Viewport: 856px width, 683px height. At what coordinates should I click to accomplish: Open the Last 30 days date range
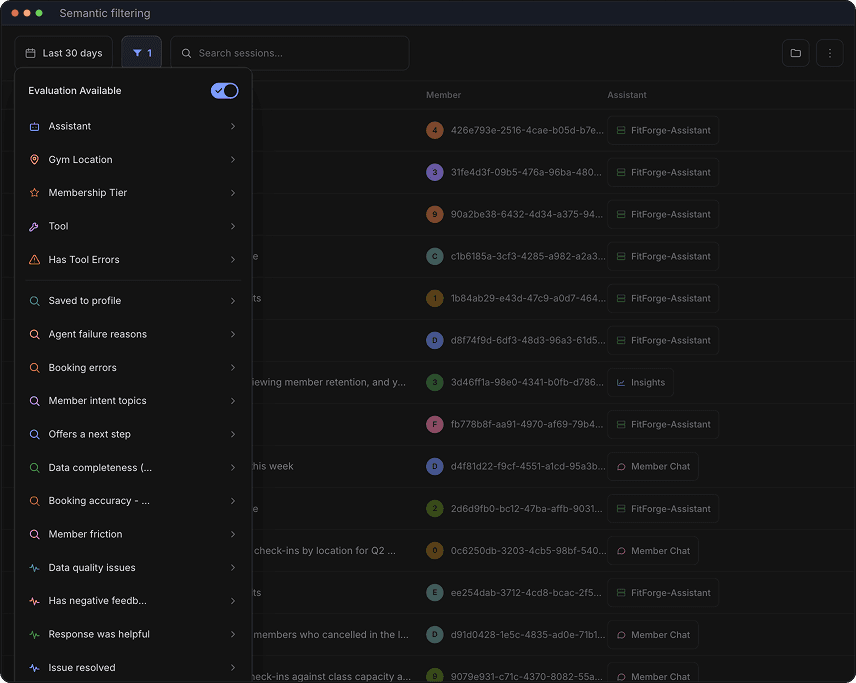tap(63, 53)
